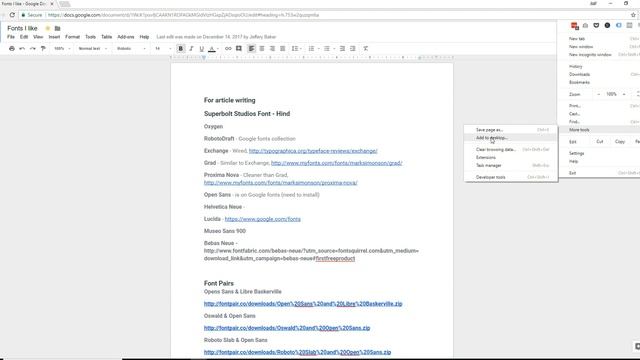Open the fontpair Oswald and Open Sans link
The height and width of the screenshot is (360, 640).
(287, 328)
